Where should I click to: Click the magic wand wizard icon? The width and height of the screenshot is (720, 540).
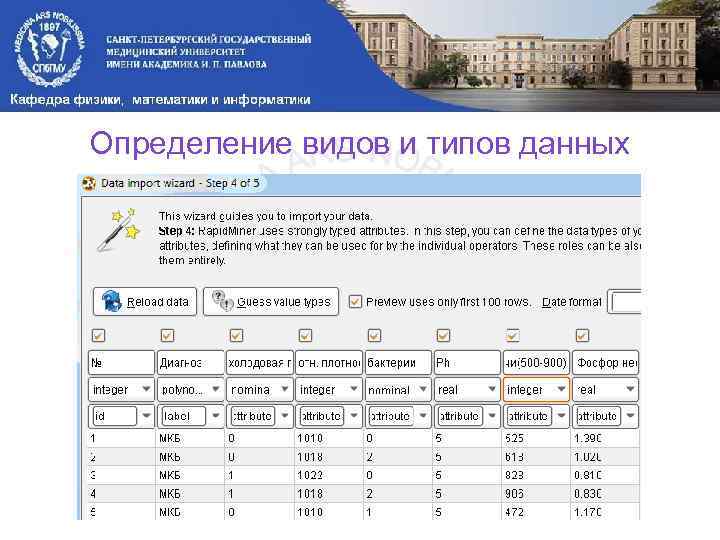click(119, 230)
